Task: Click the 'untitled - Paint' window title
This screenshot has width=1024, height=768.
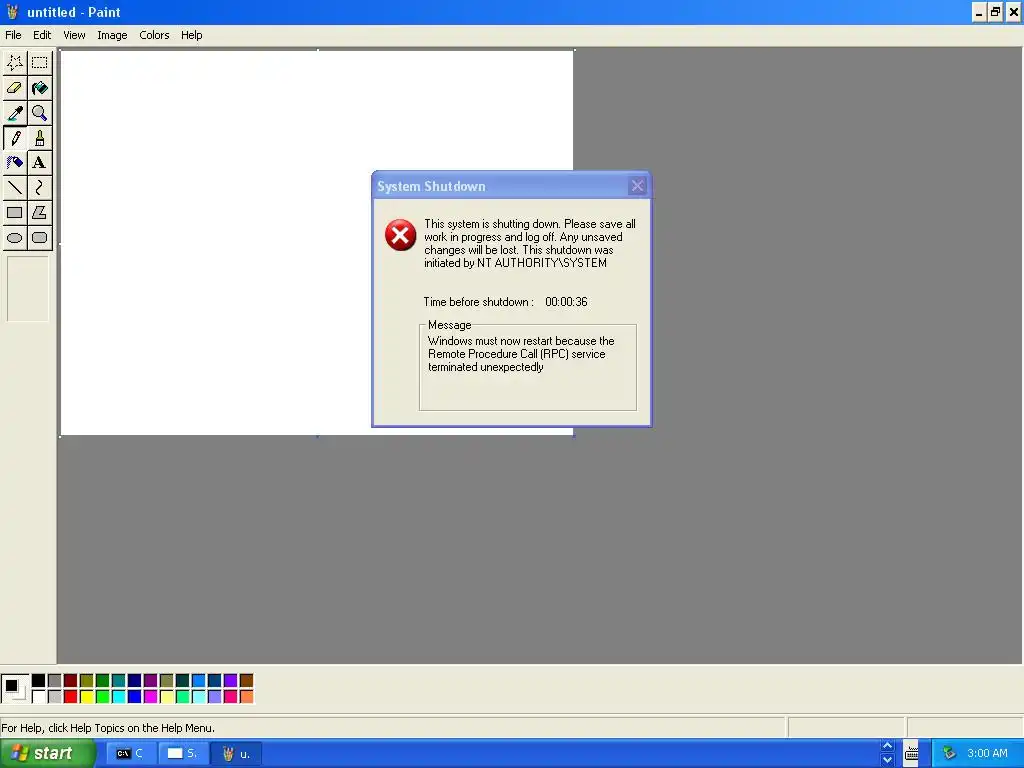Action: click(74, 12)
